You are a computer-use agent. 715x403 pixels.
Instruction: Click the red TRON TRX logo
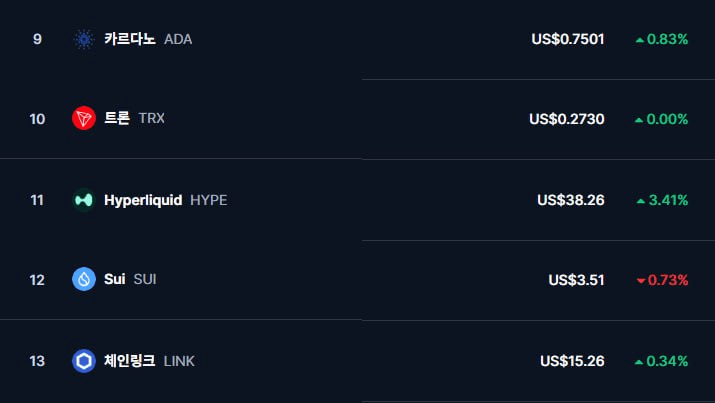(x=84, y=118)
